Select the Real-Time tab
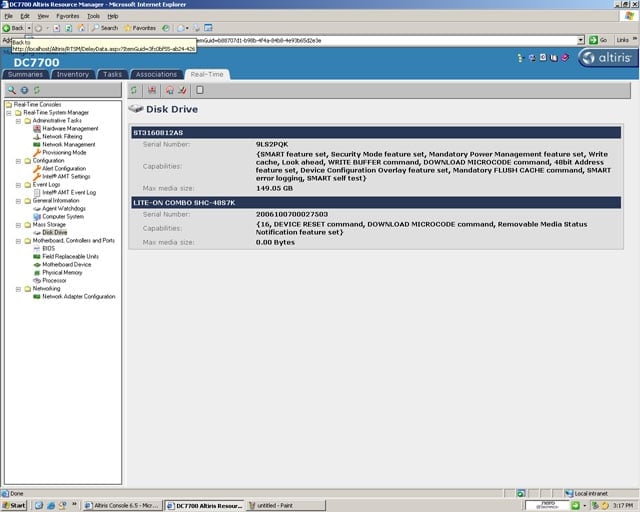Screen dimensions: 640x512 pyautogui.click(x=207, y=74)
